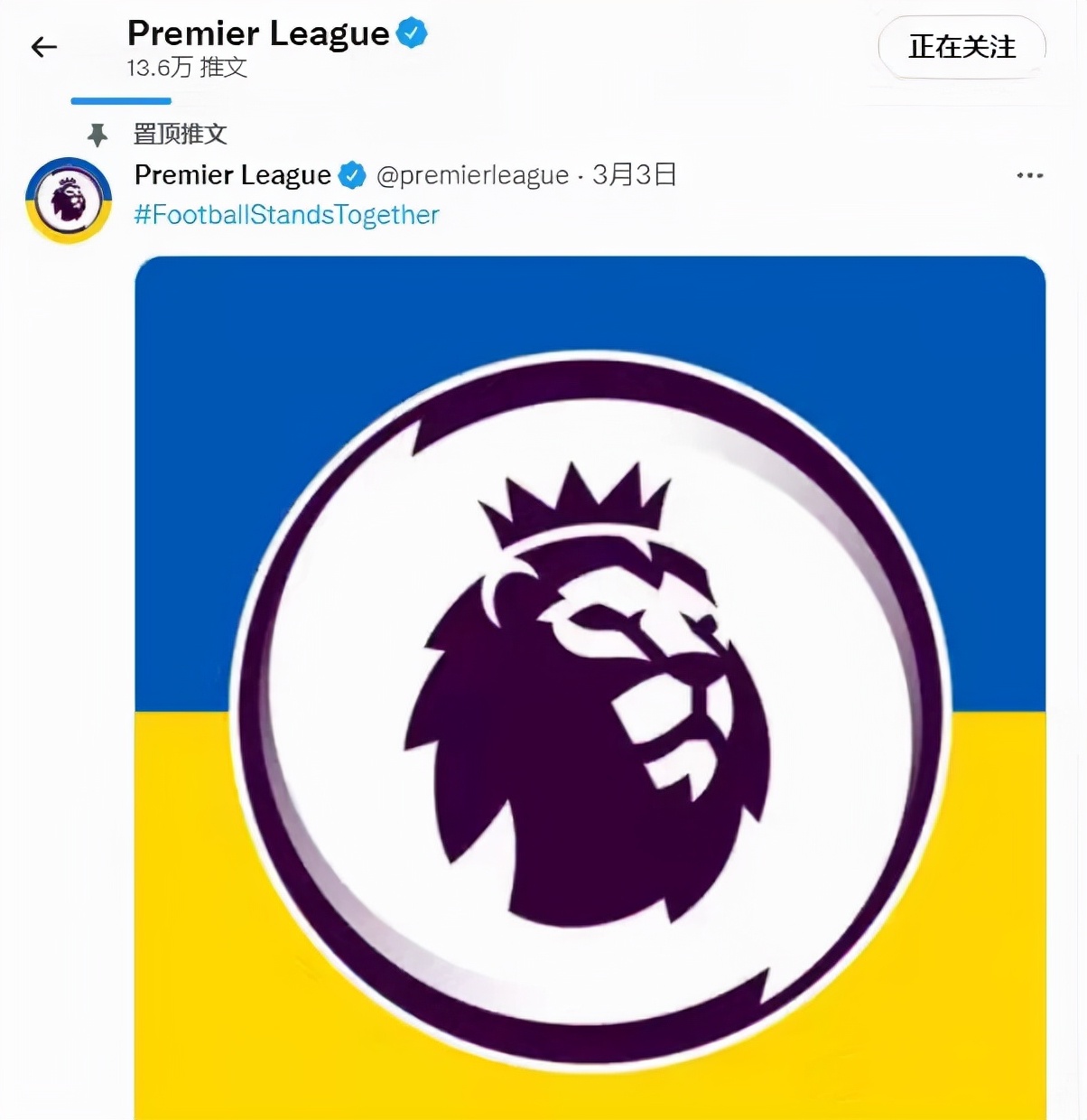Open the three-dot more options menu
1087x1120 pixels.
point(1029,175)
